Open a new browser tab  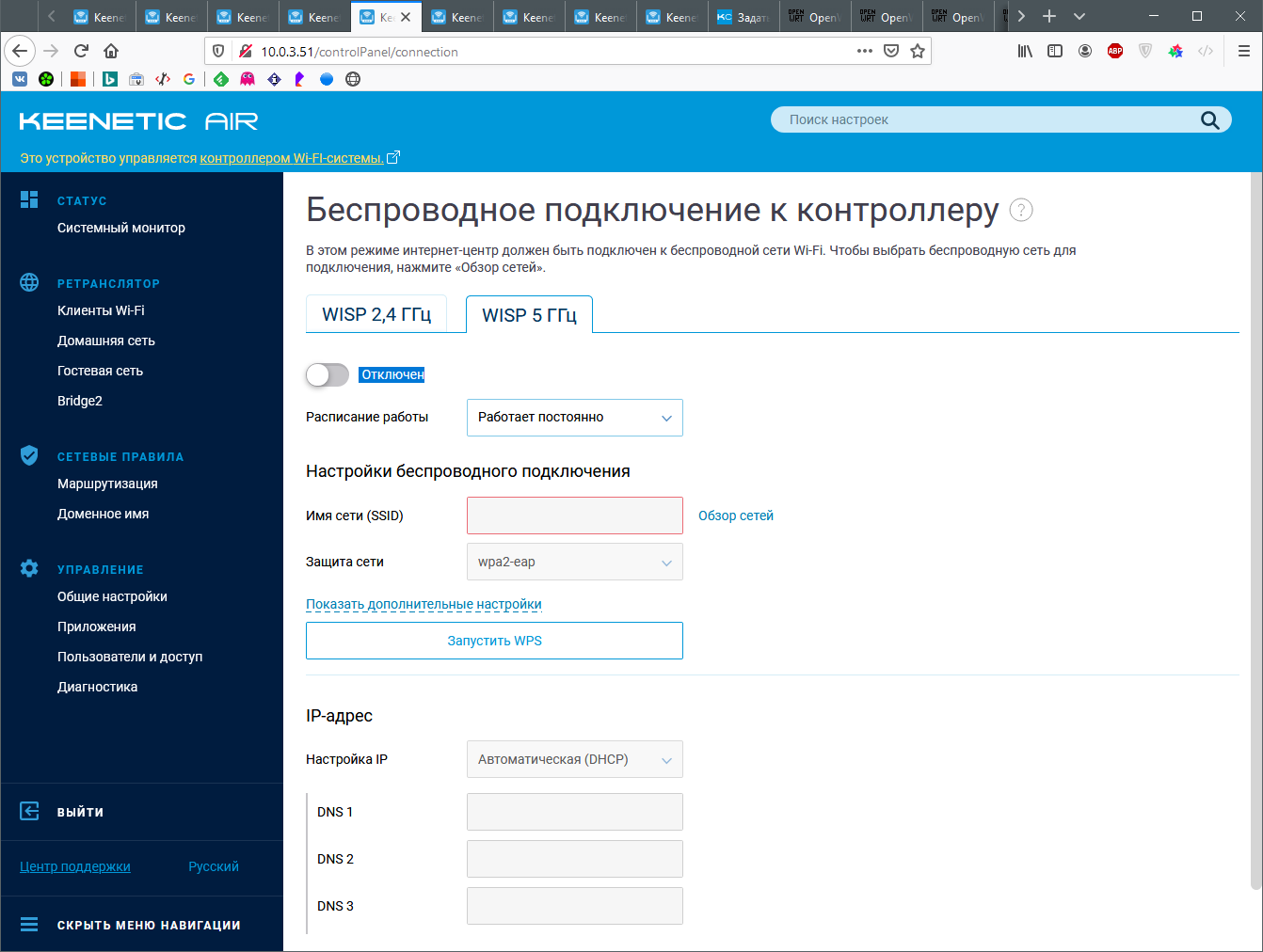click(x=1049, y=16)
